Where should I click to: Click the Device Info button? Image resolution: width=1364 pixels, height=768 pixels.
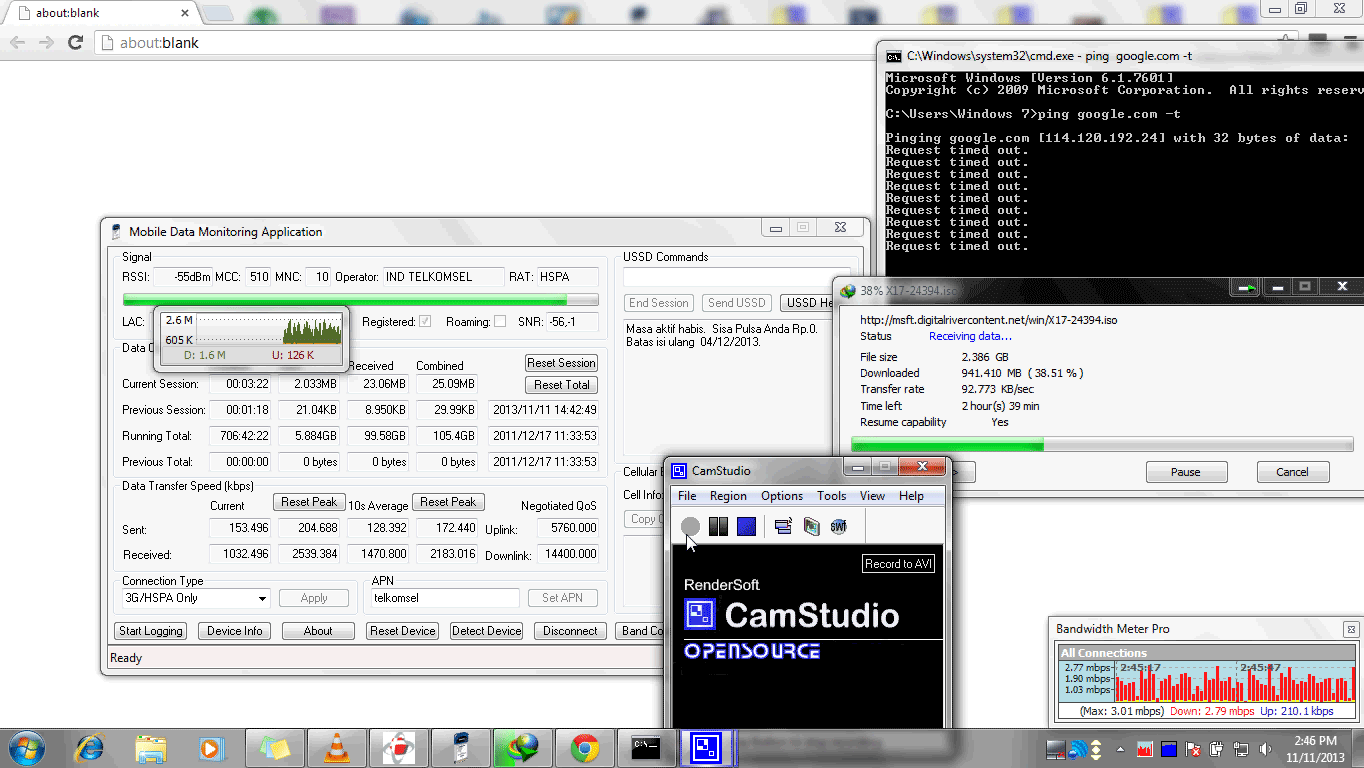point(235,631)
